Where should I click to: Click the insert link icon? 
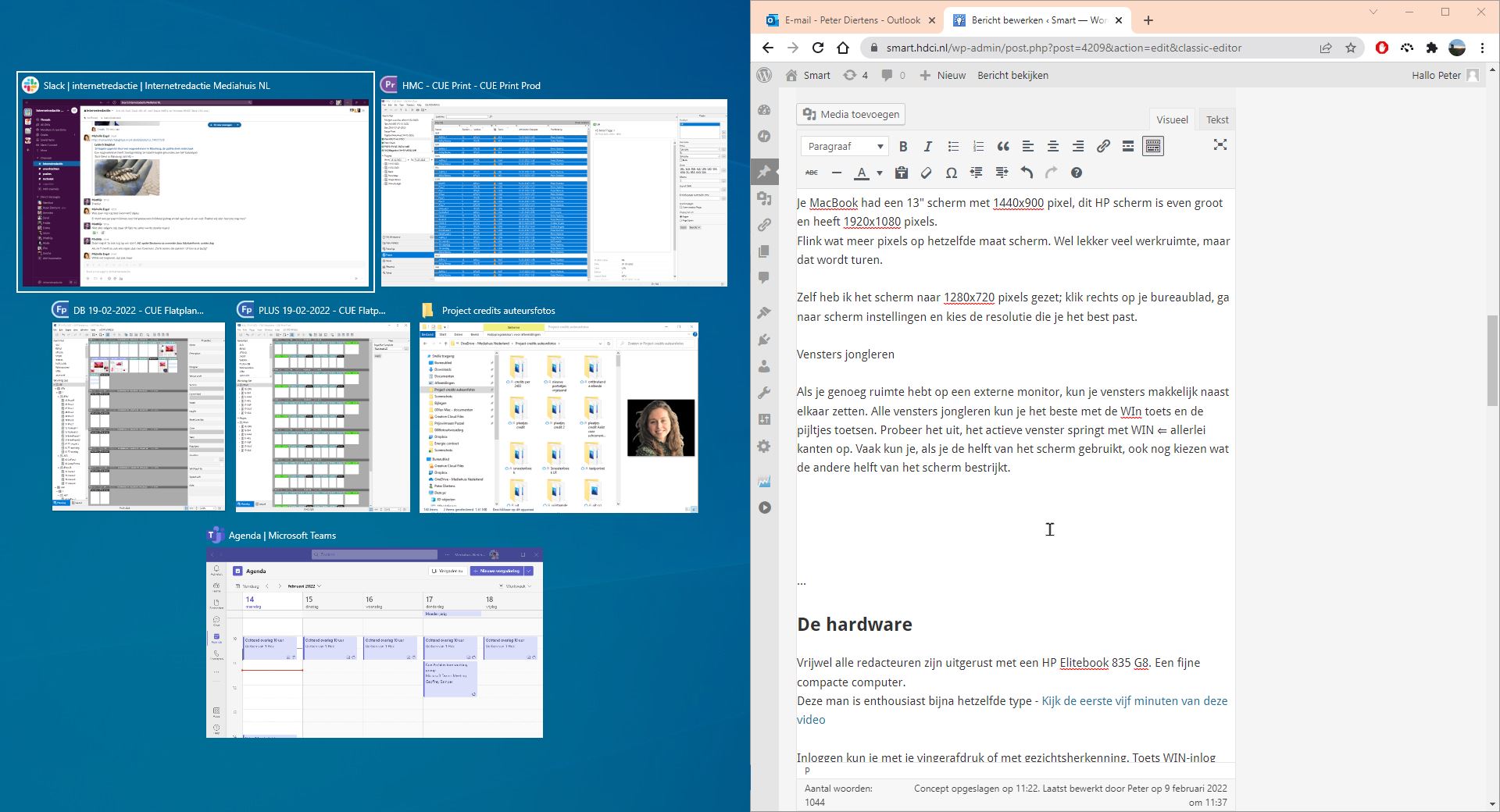(1103, 146)
